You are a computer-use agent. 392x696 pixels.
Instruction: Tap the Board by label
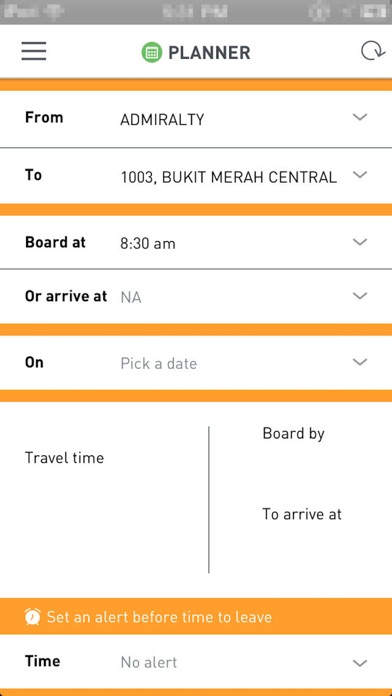(x=293, y=434)
